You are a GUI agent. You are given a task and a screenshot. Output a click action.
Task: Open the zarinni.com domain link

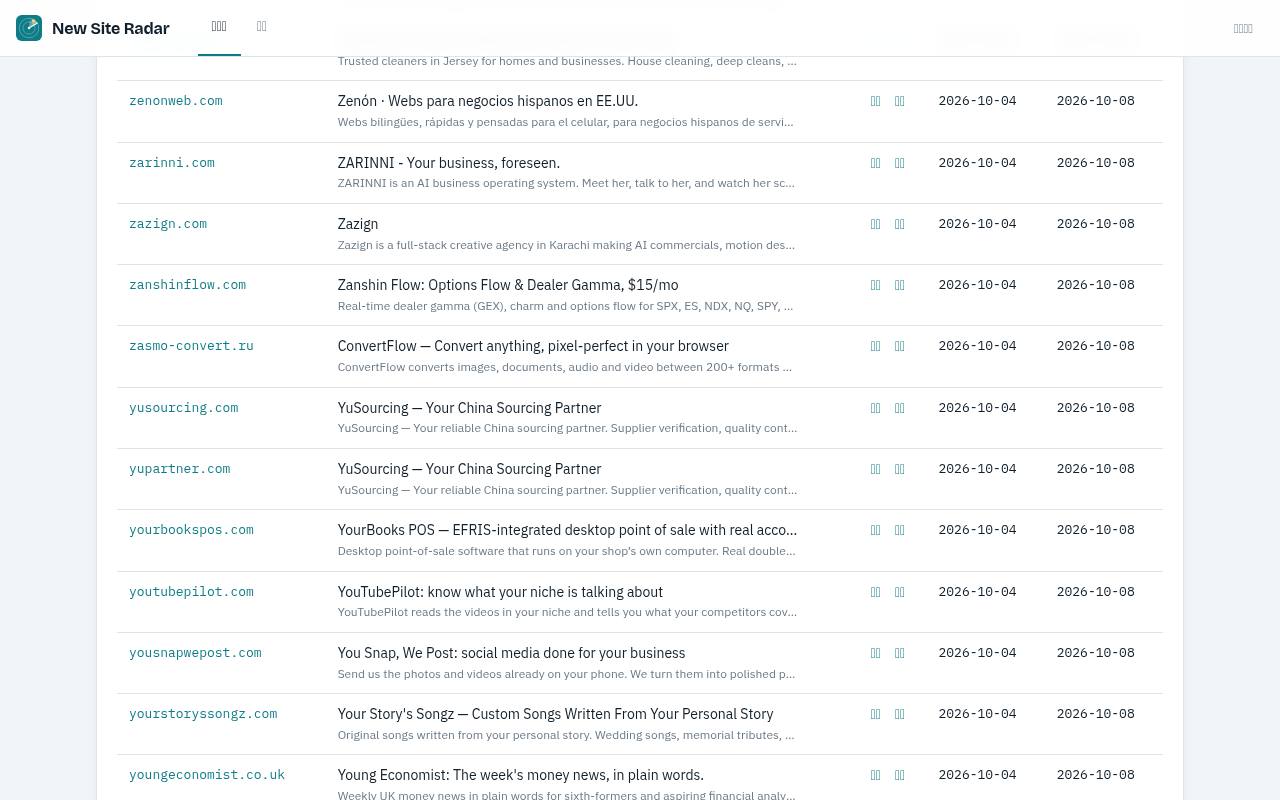click(172, 163)
